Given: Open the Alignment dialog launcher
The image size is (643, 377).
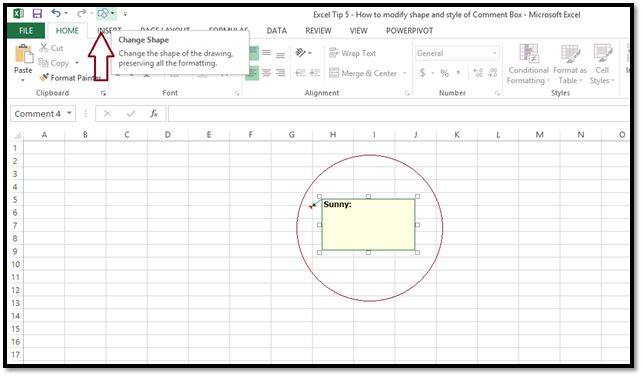Looking at the screenshot, I should pos(407,94).
